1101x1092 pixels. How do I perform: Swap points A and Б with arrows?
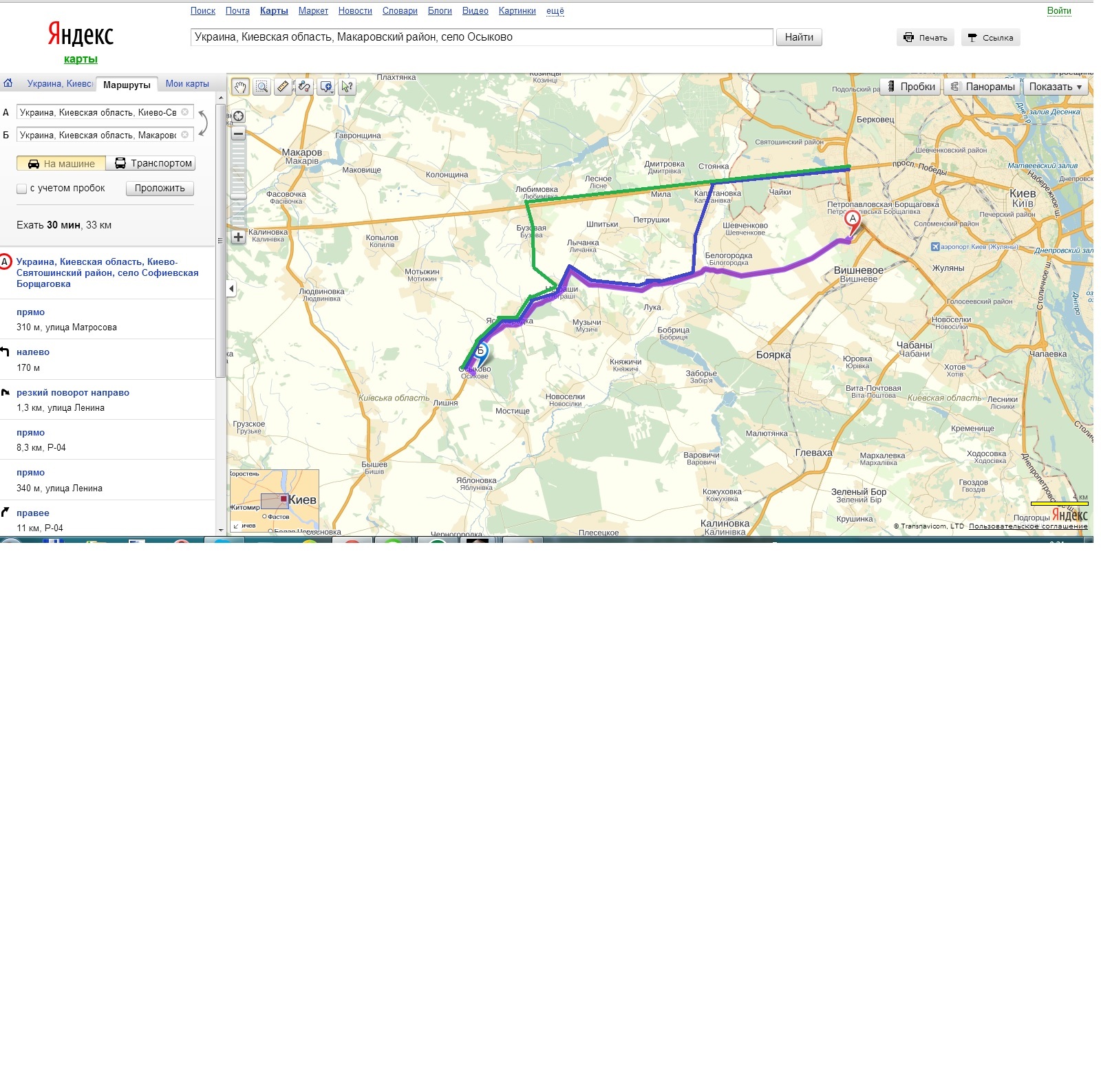pyautogui.click(x=203, y=123)
